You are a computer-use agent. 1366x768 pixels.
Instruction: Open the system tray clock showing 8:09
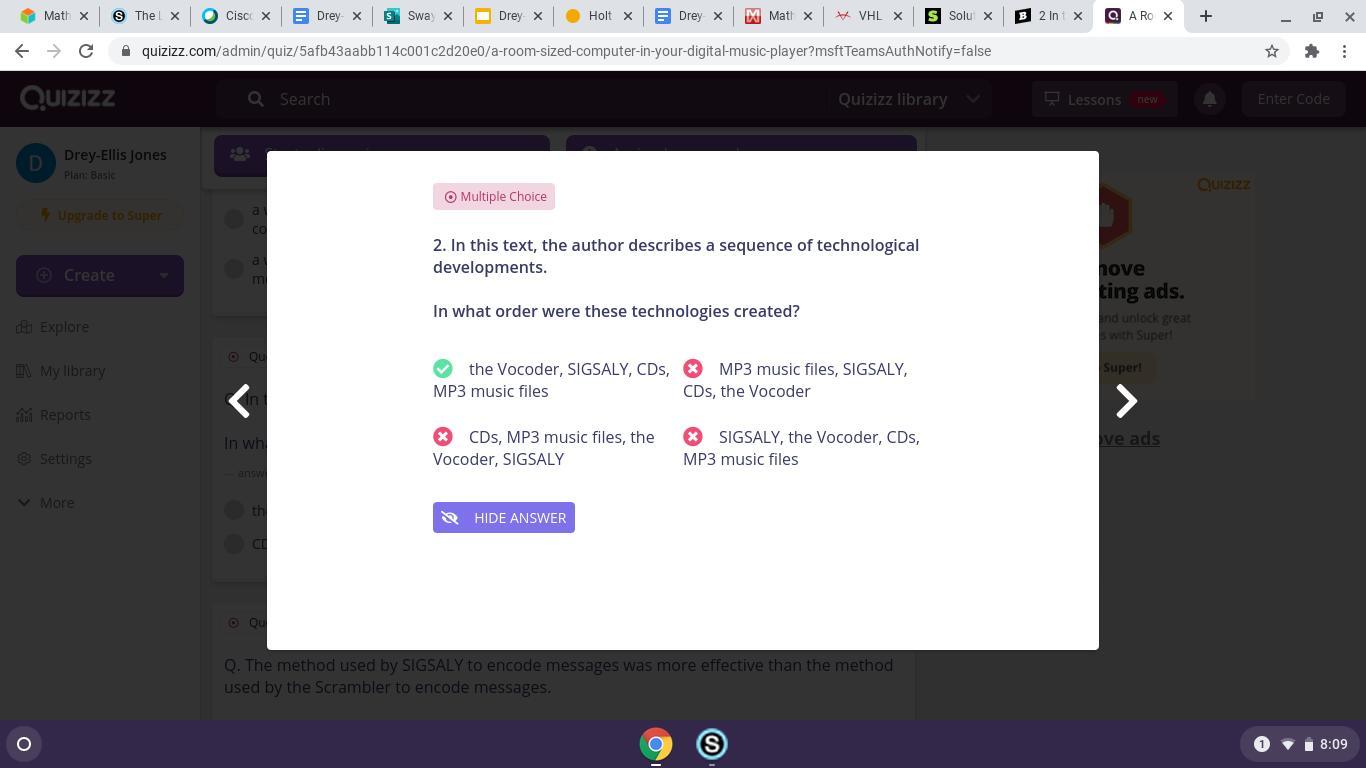1334,744
